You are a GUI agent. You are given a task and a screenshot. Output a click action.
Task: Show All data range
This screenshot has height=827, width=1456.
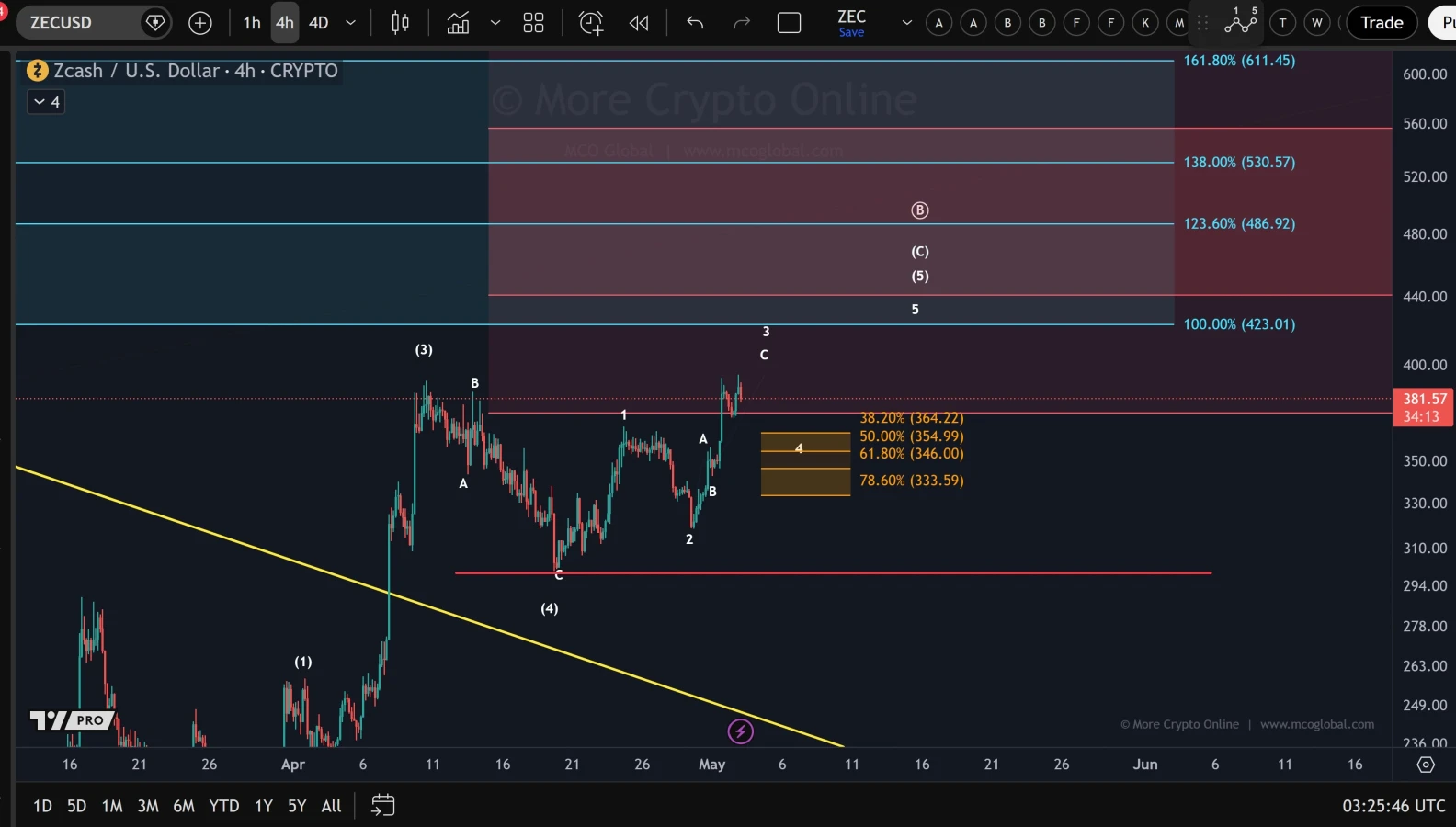click(331, 806)
